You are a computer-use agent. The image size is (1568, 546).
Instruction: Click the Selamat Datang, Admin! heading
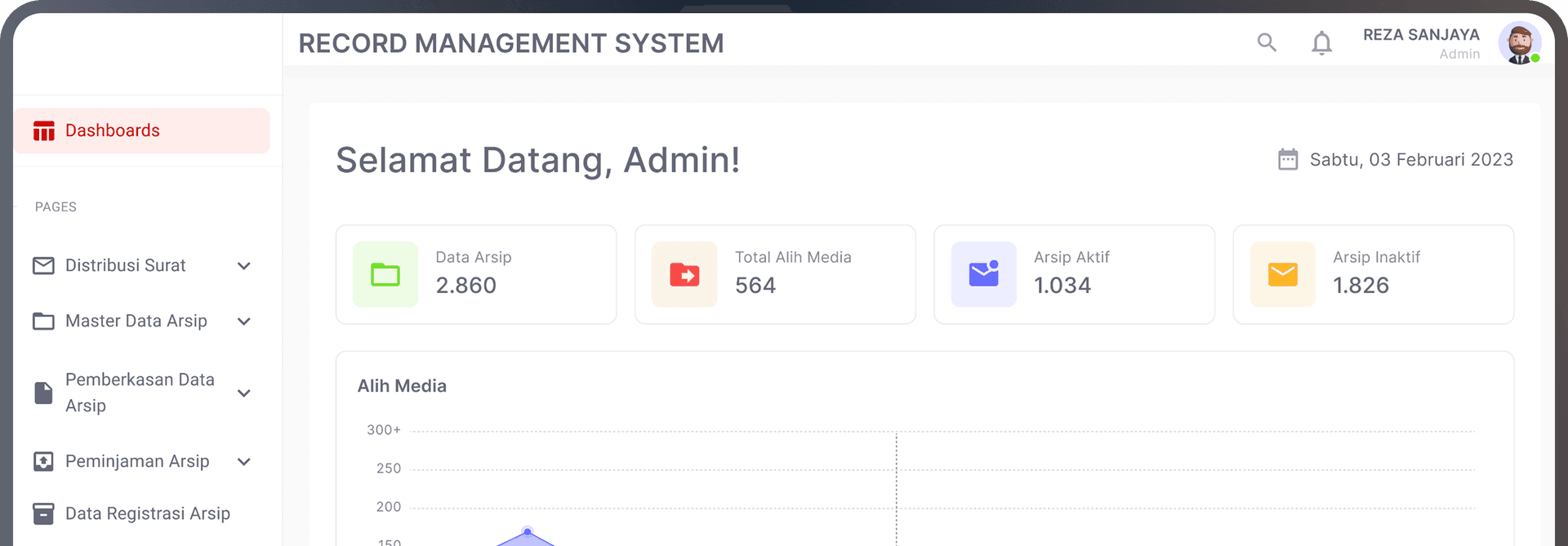point(538,160)
